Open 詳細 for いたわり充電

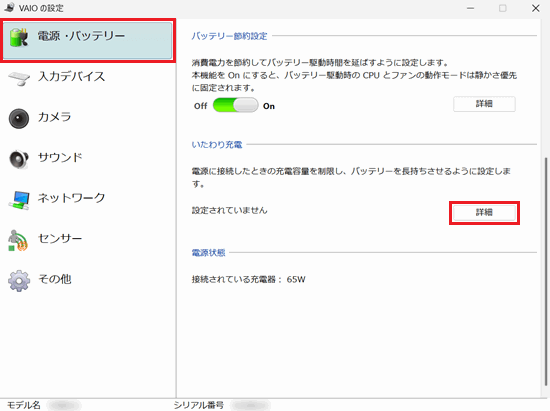tap(484, 213)
